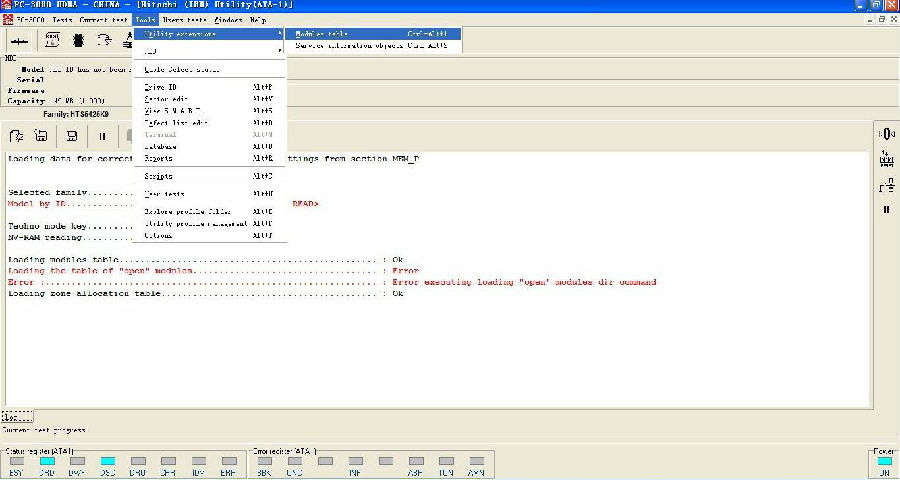Click the module-row icon in right sidebar
The image size is (900, 480).
click(887, 159)
